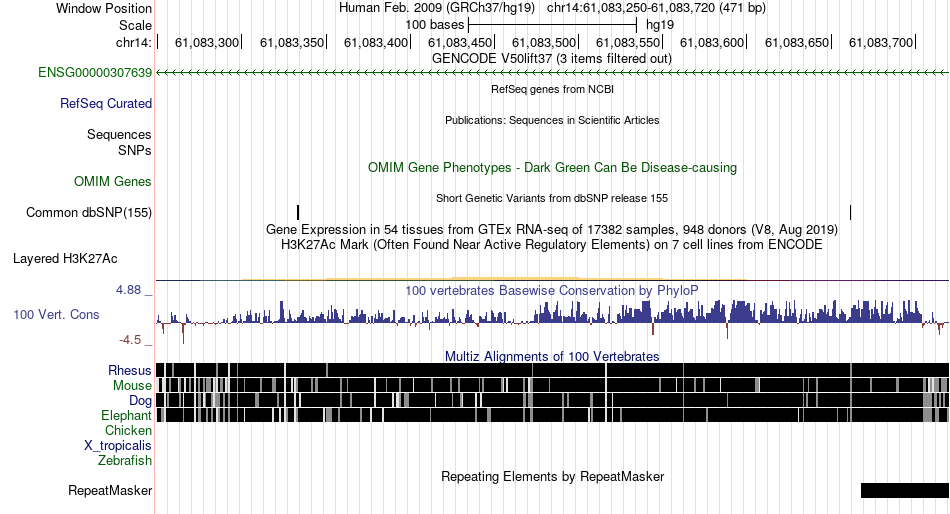Click the Layered H3K27Ac track label

click(x=65, y=259)
